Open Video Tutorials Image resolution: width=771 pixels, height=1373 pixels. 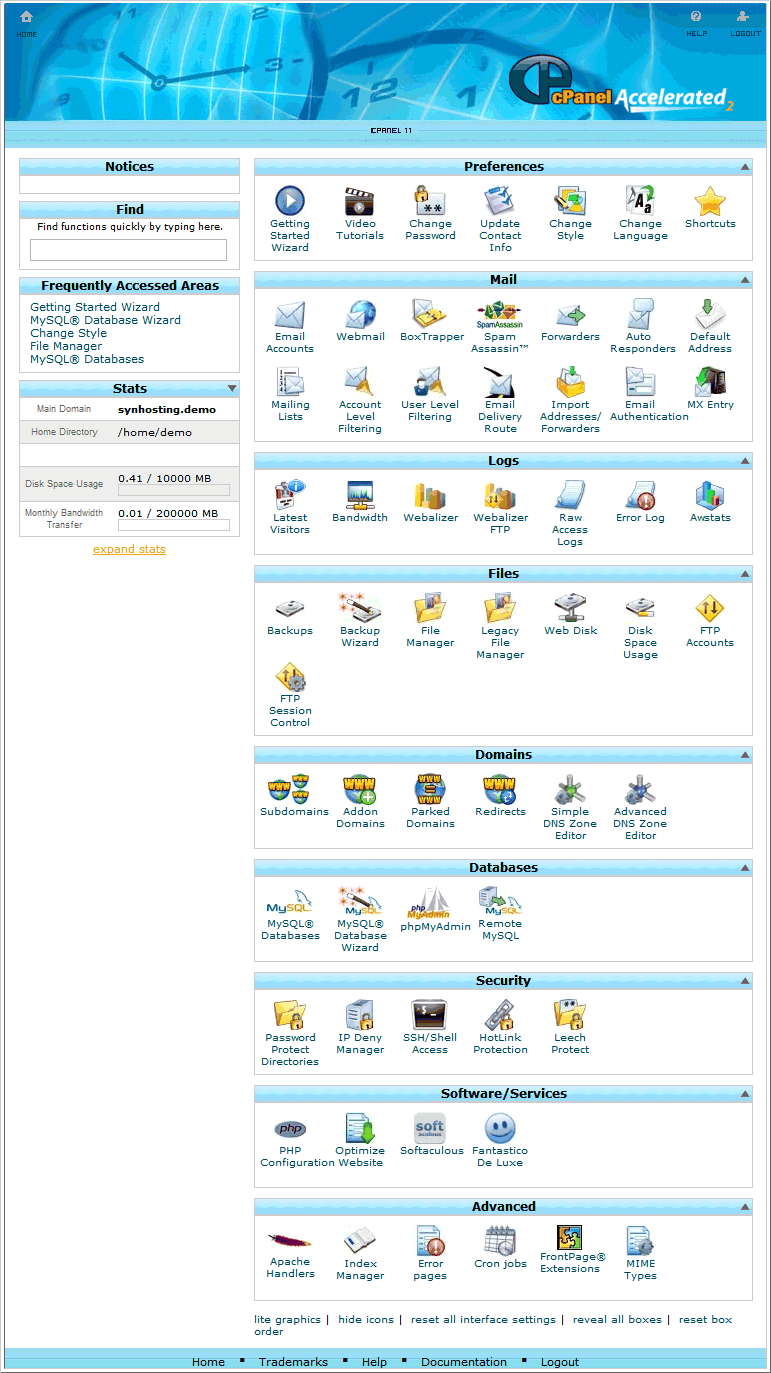tap(360, 201)
